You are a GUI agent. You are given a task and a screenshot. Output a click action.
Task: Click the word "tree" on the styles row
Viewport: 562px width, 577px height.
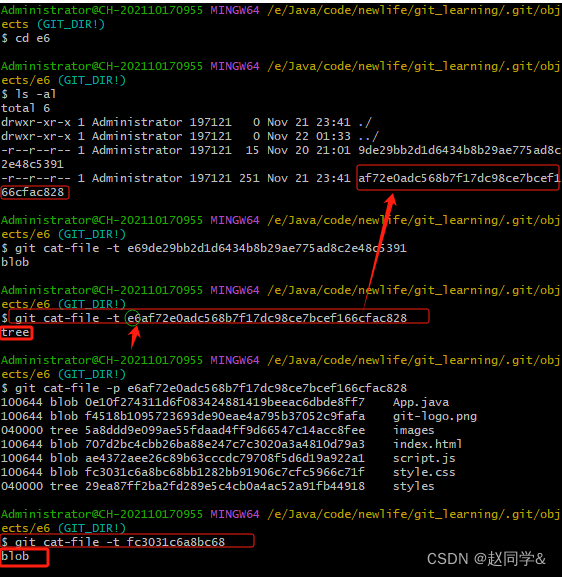pos(64,486)
